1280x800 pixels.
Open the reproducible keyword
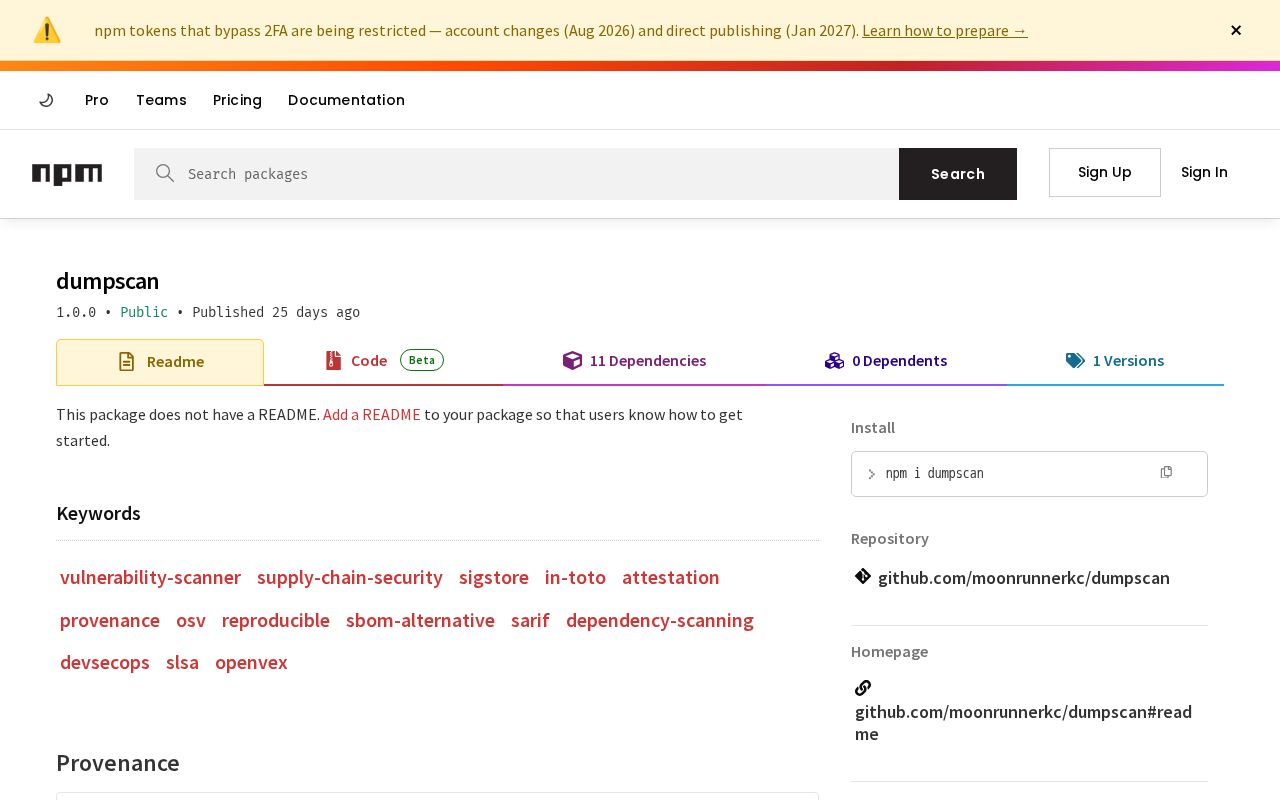pyautogui.click(x=276, y=620)
